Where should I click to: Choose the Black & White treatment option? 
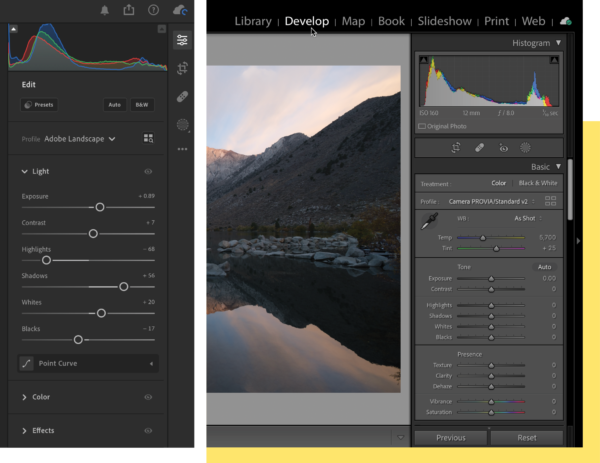click(538, 183)
